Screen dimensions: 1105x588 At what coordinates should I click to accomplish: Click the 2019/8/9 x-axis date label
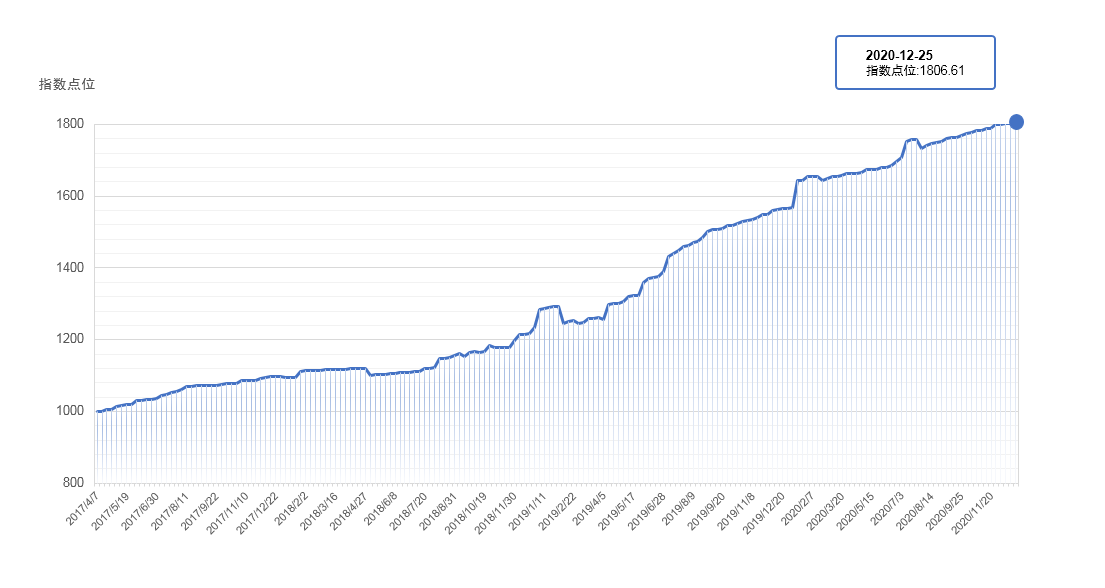pyautogui.click(x=679, y=508)
